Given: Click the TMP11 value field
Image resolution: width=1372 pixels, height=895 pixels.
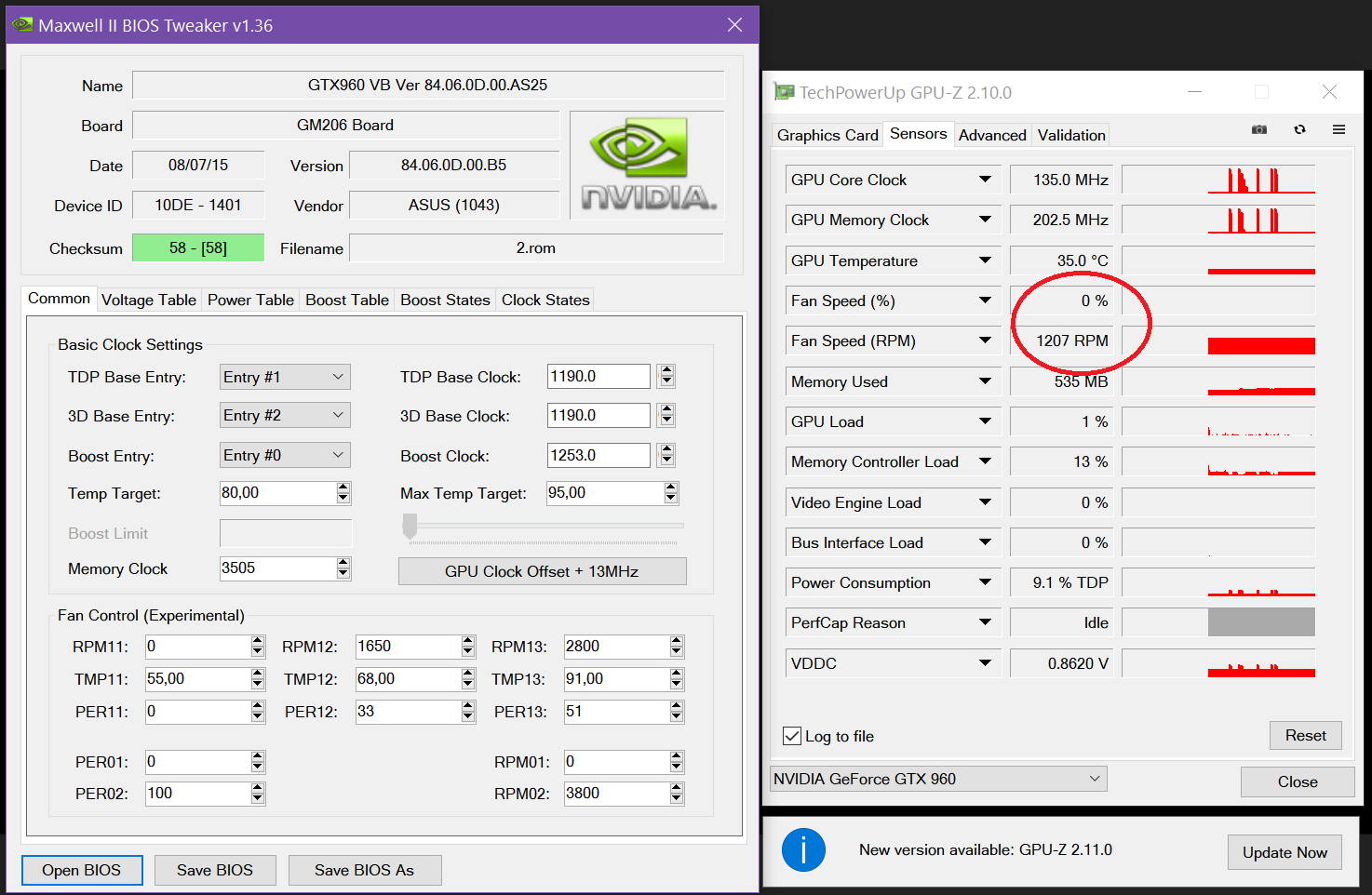Looking at the screenshot, I should [198, 679].
